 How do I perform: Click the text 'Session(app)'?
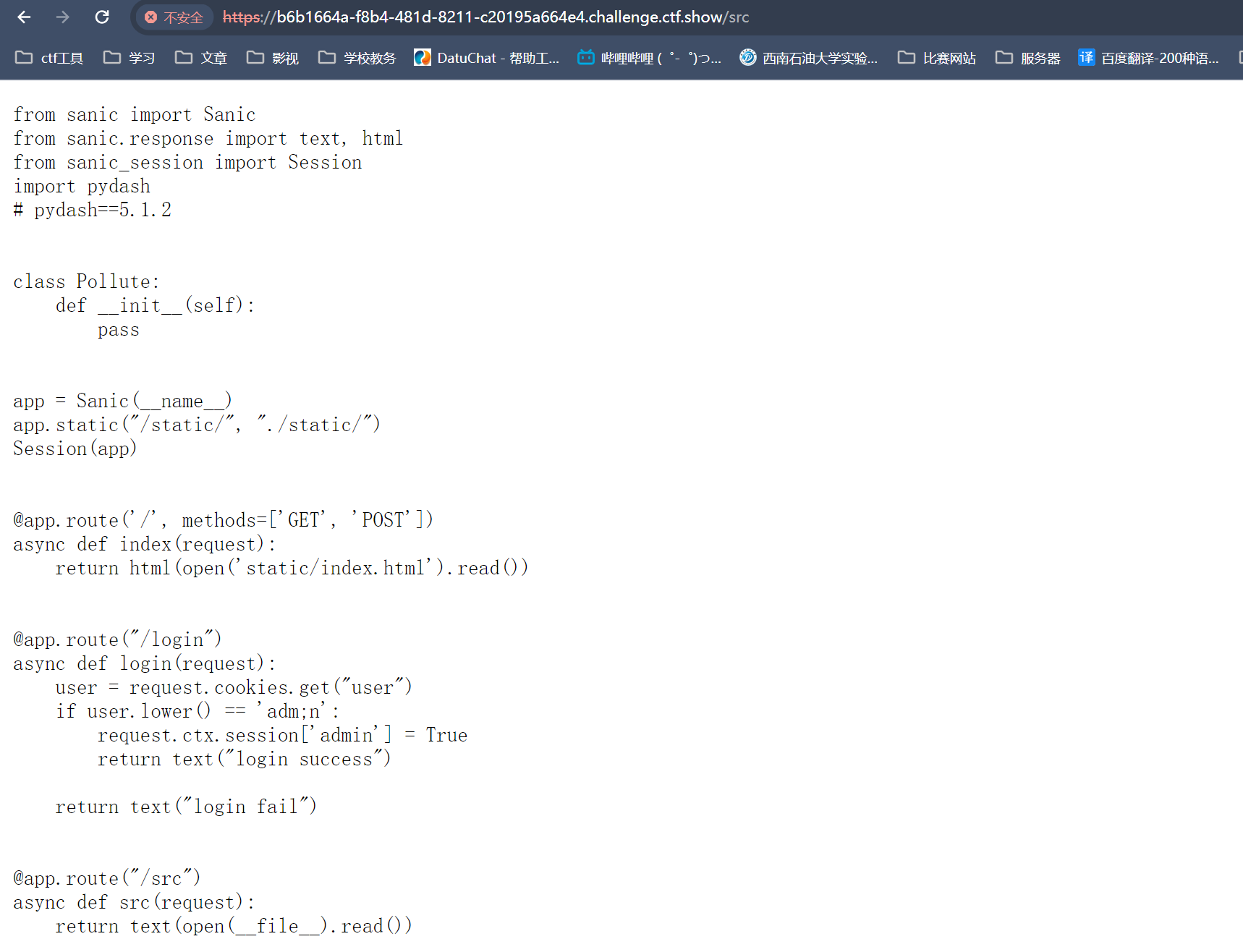click(75, 449)
